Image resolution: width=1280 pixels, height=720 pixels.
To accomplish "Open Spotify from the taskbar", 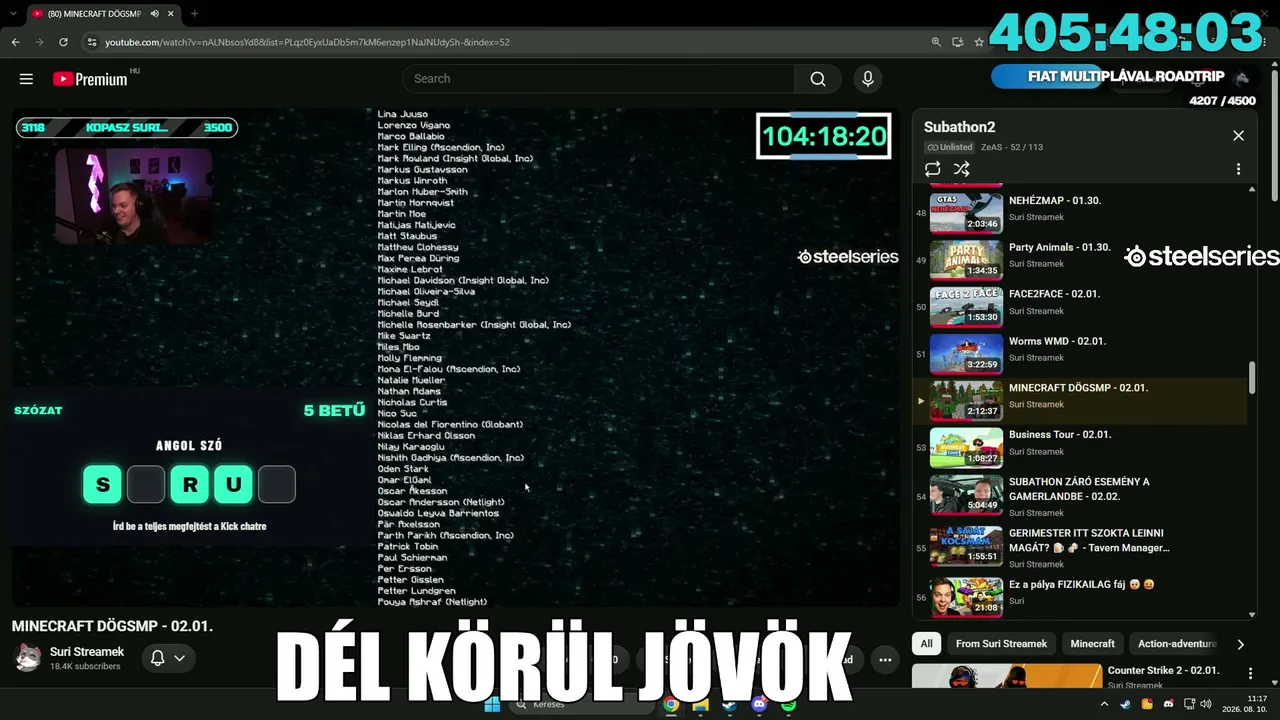I will (789, 705).
